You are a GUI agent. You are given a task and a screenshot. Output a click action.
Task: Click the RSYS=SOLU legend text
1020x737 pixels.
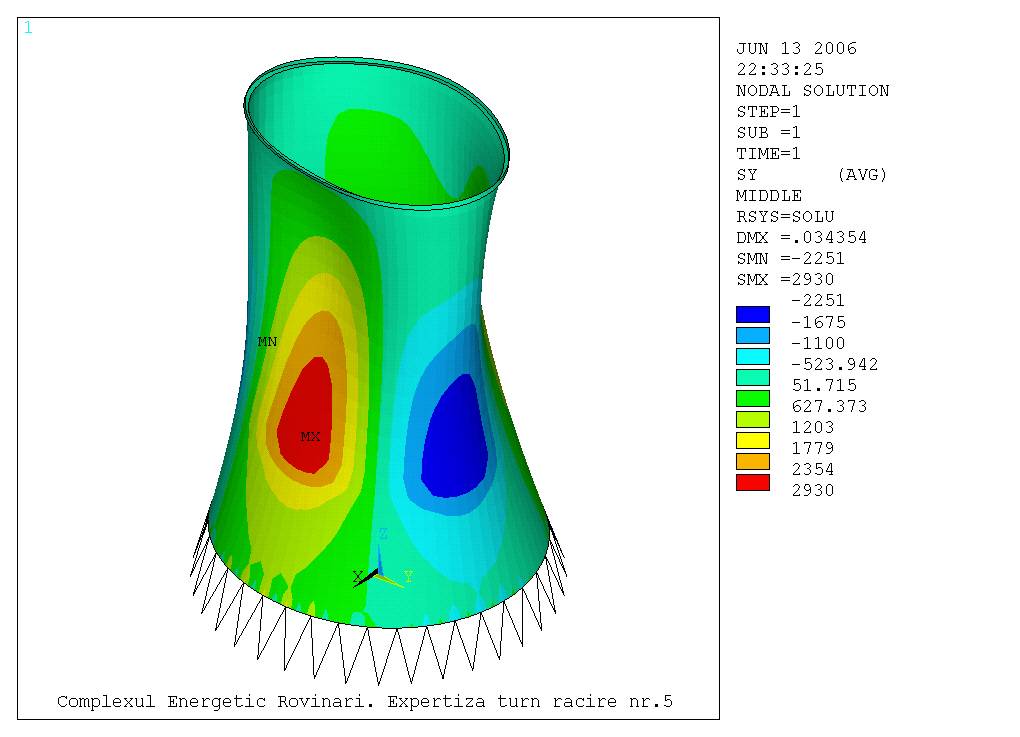tap(785, 217)
